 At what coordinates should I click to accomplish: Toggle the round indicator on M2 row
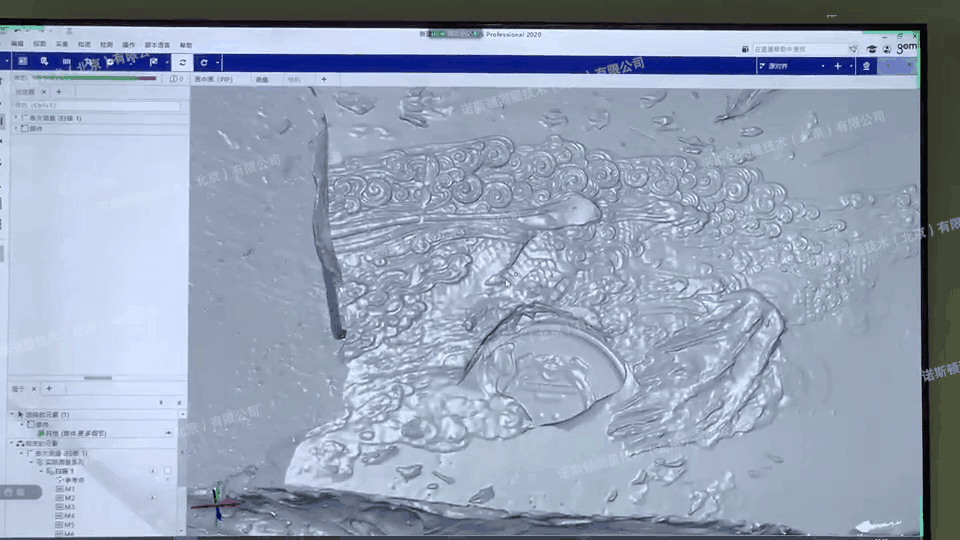click(153, 497)
